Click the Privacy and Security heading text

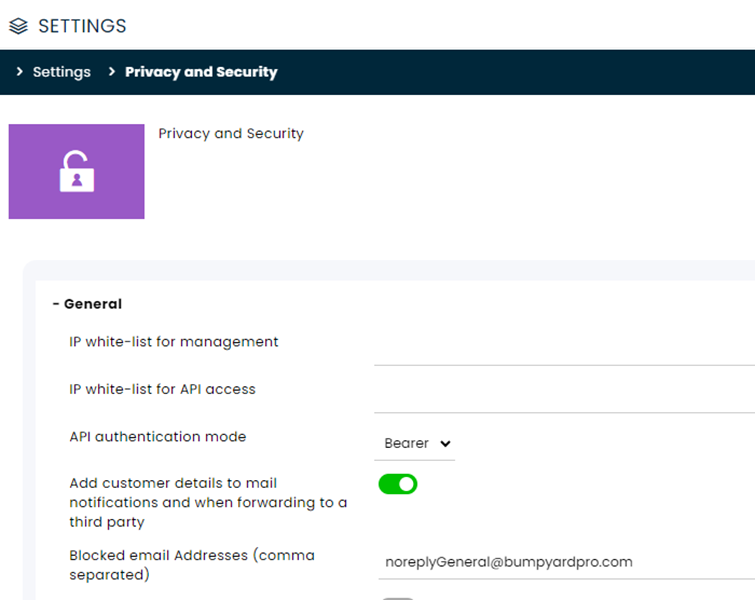click(x=231, y=133)
